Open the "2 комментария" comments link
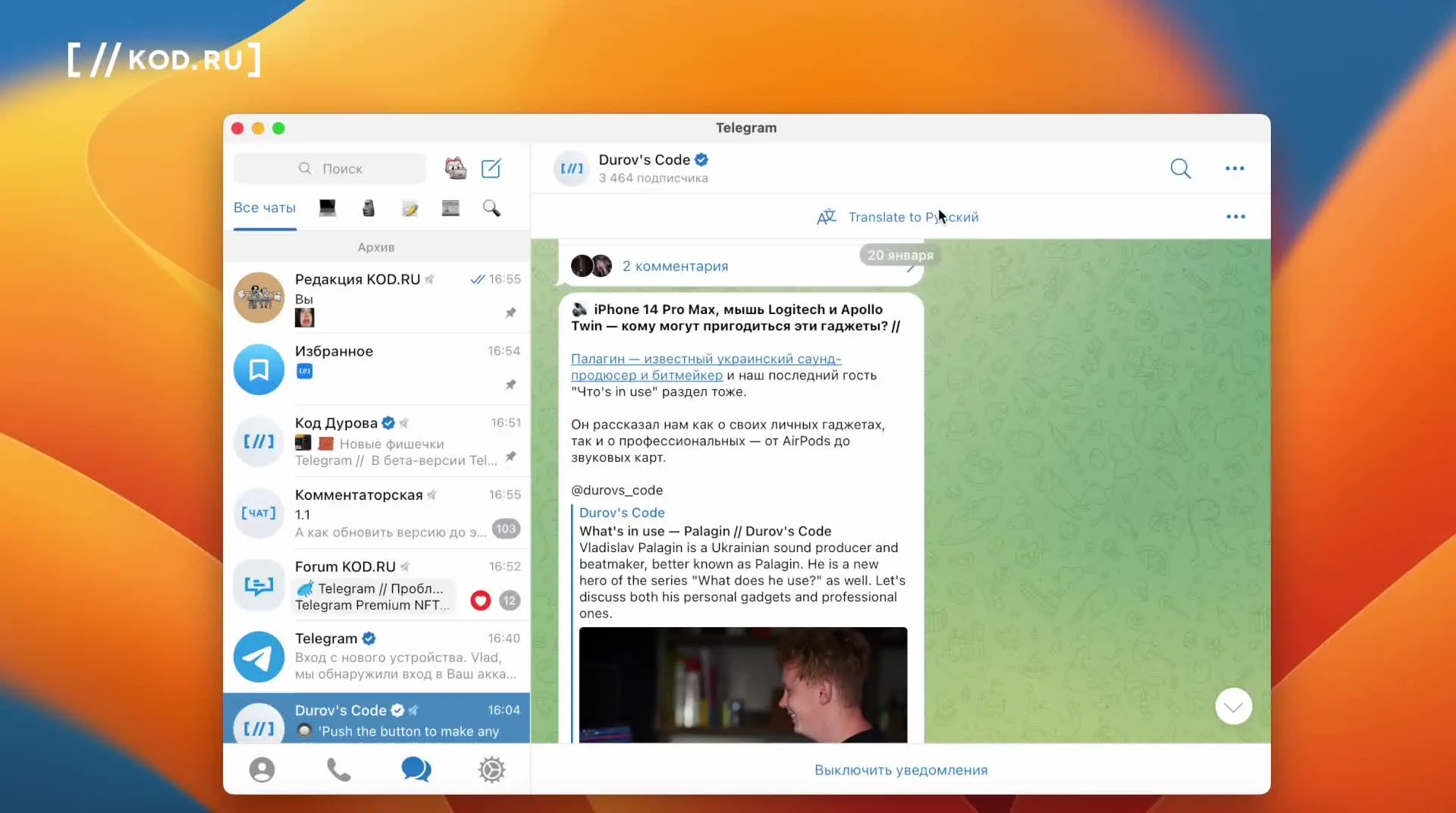1456x813 pixels. click(x=675, y=266)
